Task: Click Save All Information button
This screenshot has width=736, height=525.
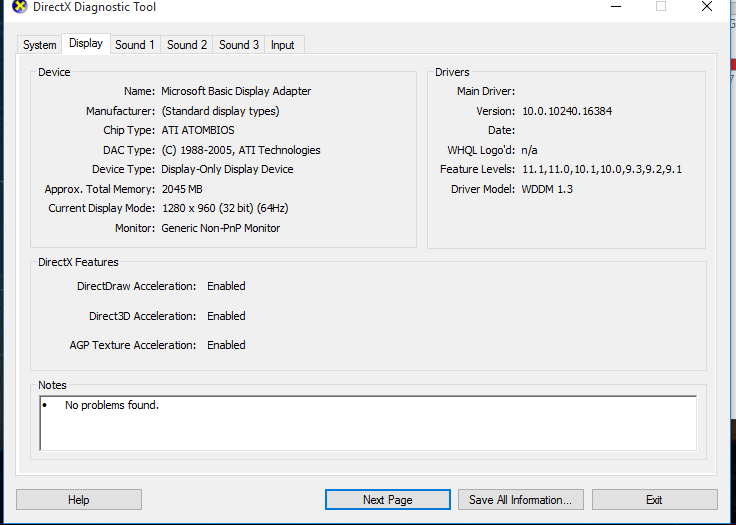Action: [x=521, y=500]
